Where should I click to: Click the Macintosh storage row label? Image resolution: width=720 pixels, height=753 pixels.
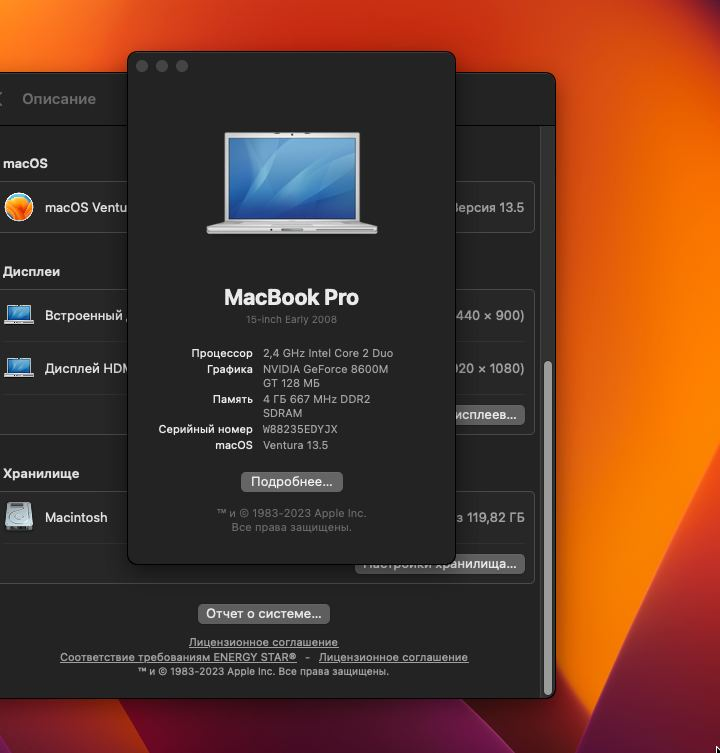[76, 517]
